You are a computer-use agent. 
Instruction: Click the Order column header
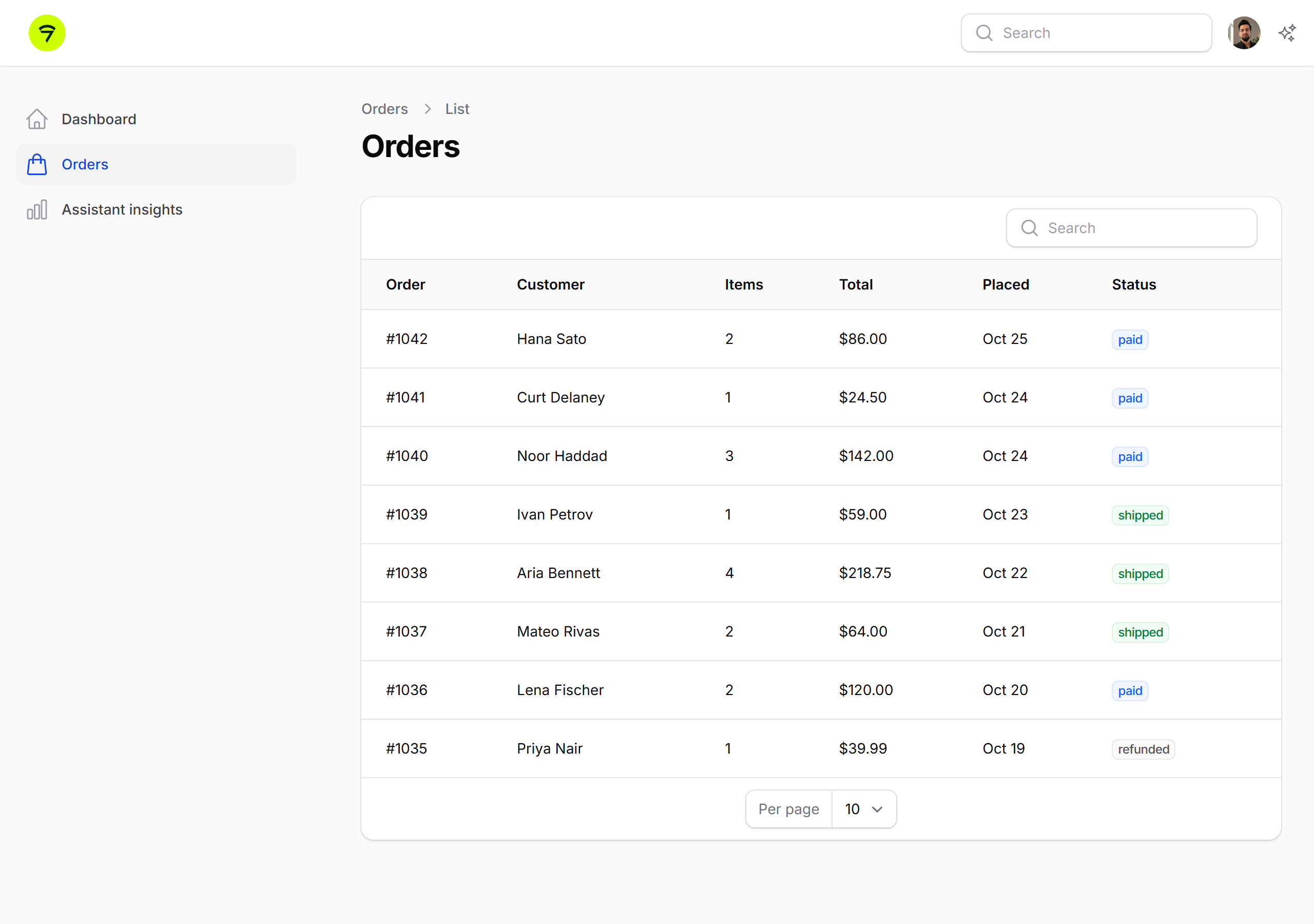[406, 284]
